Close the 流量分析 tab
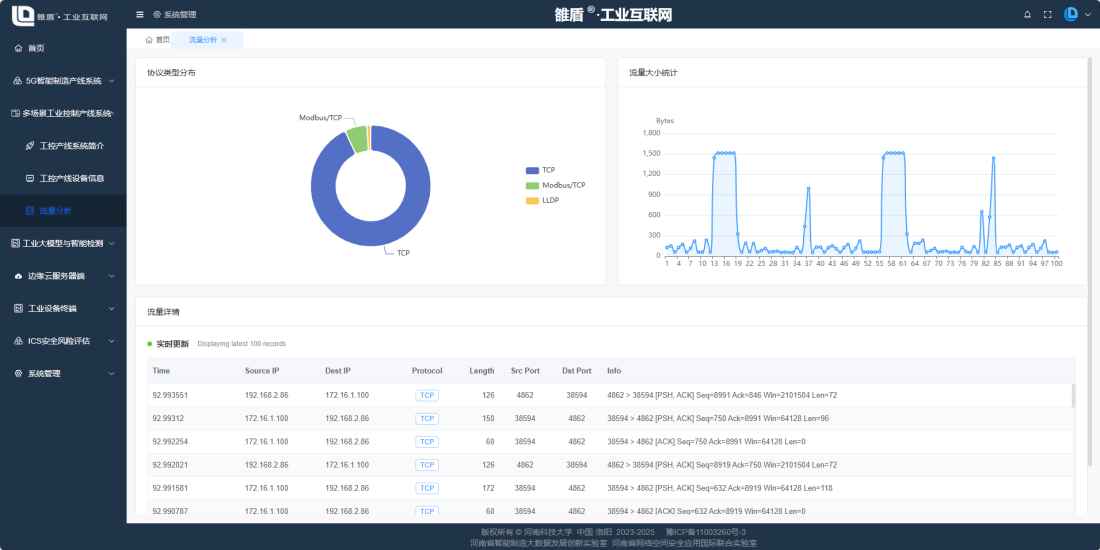Viewport: 1100px width, 550px height. click(x=224, y=40)
